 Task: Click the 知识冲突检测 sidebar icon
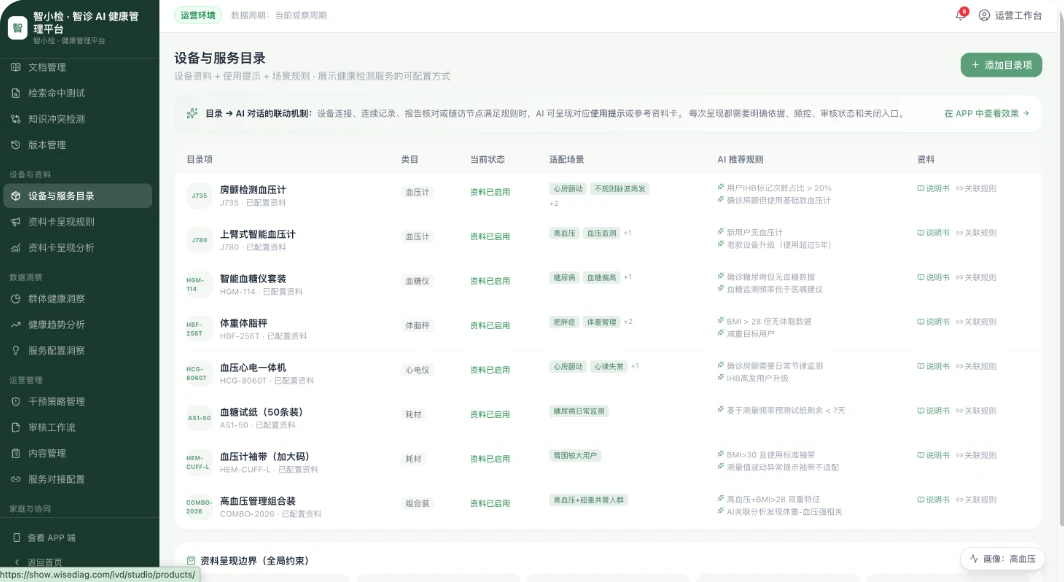coord(16,119)
